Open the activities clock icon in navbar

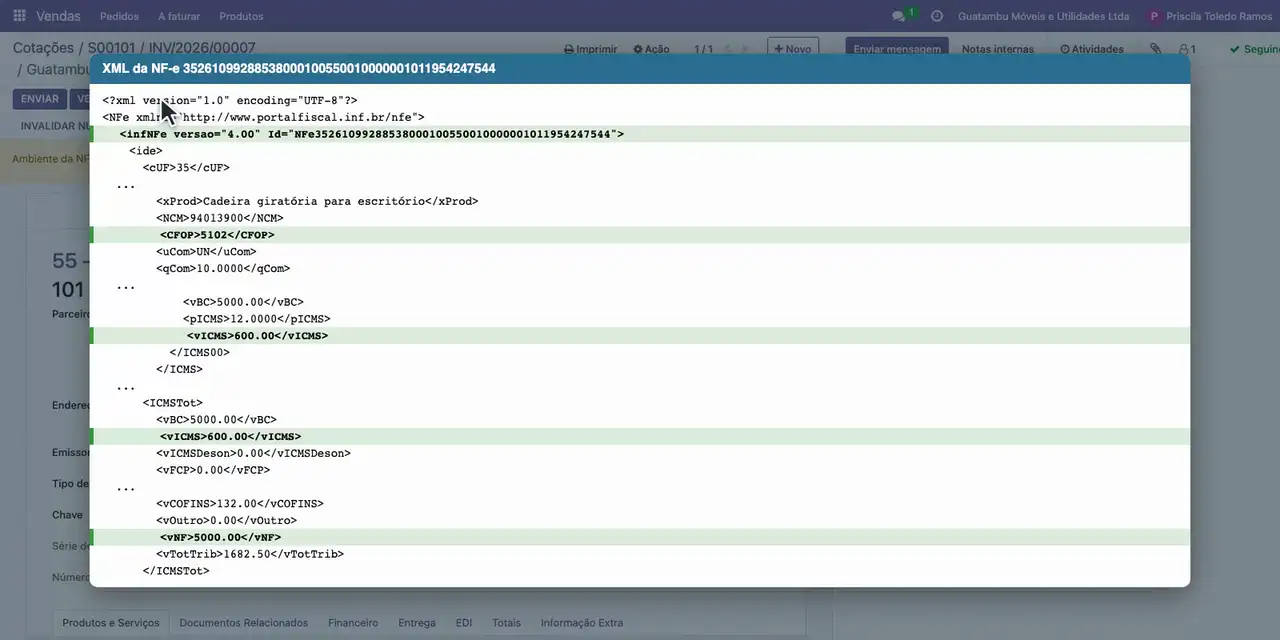[x=937, y=16]
